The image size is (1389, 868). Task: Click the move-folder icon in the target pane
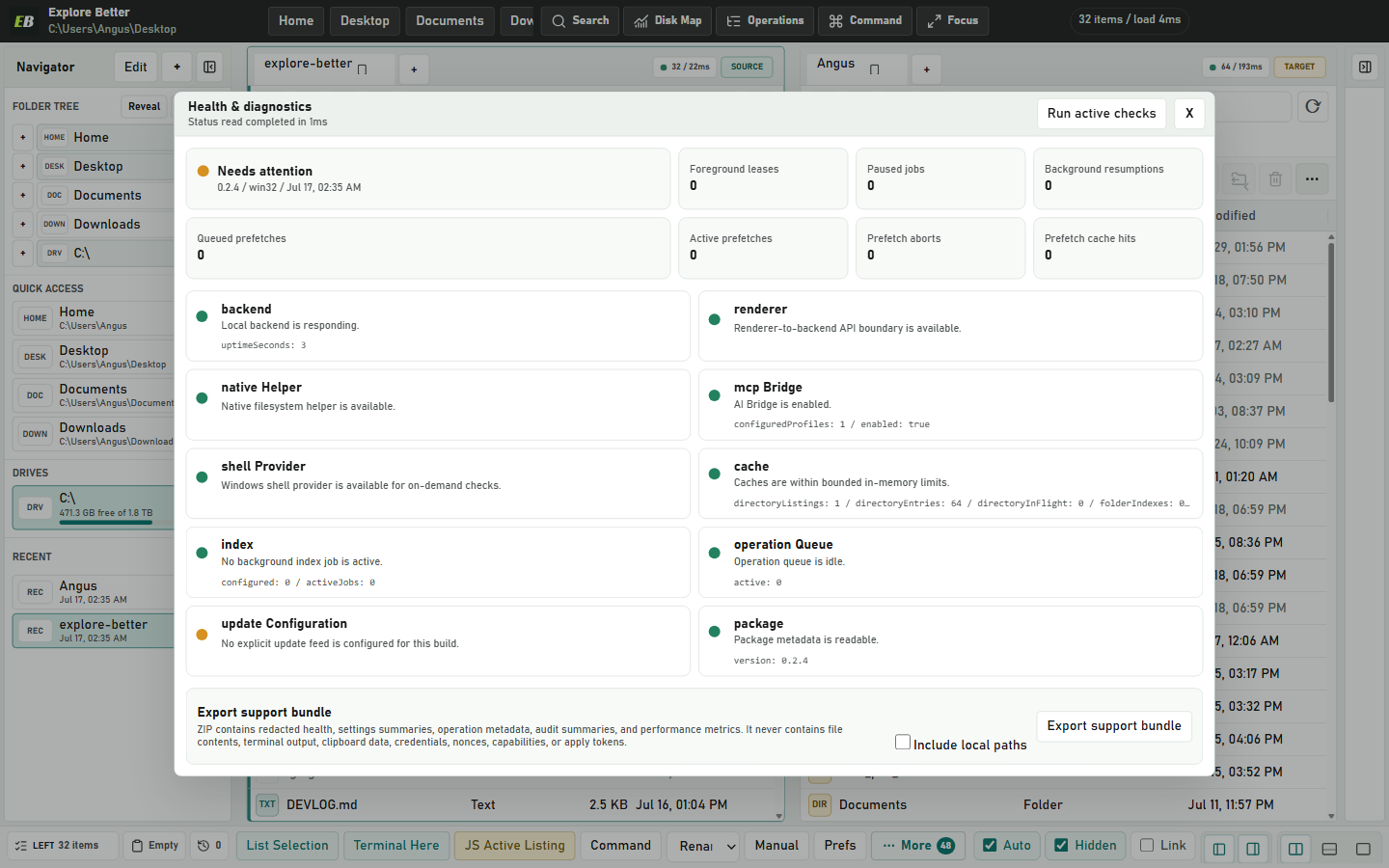point(1239,178)
